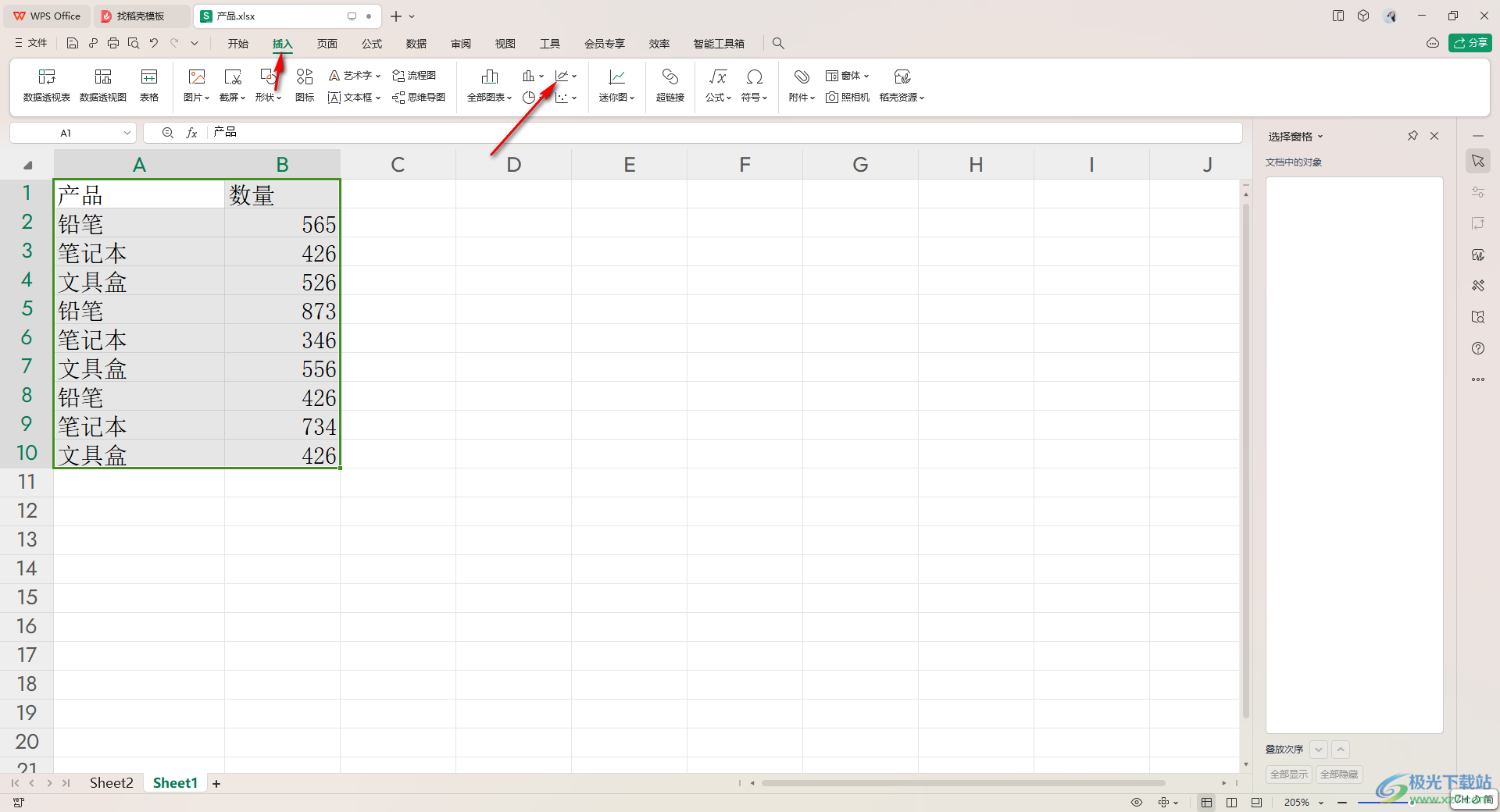Image resolution: width=1500 pixels, height=812 pixels.
Task: Add a new sheet with plus button
Action: (216, 784)
